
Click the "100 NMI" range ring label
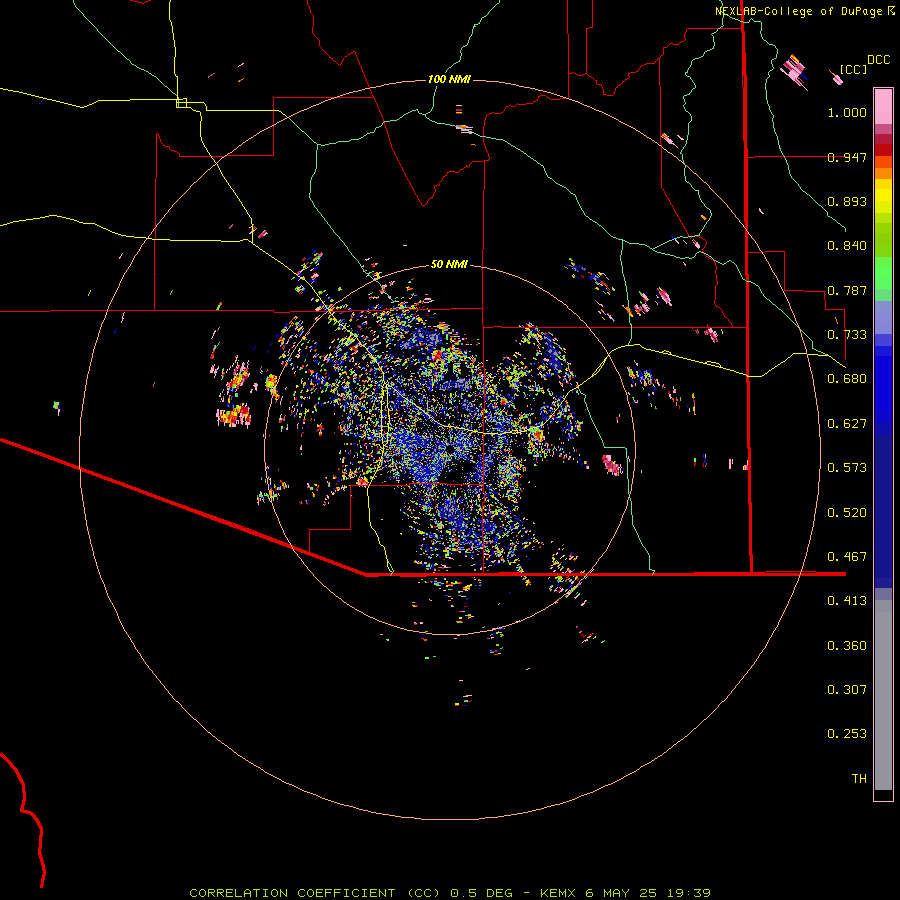click(x=449, y=79)
